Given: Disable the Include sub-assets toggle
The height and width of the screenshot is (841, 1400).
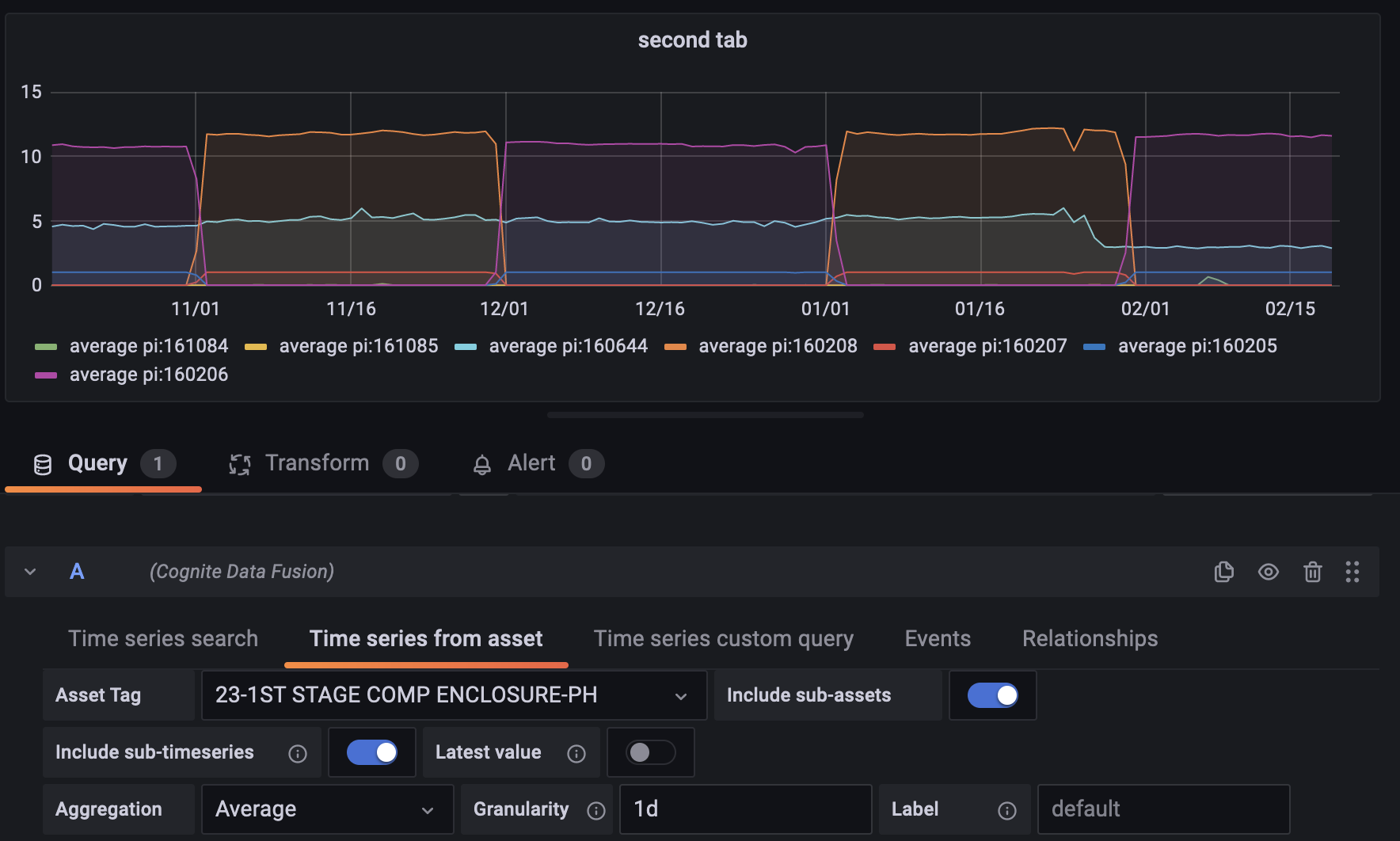Looking at the screenshot, I should point(992,695).
